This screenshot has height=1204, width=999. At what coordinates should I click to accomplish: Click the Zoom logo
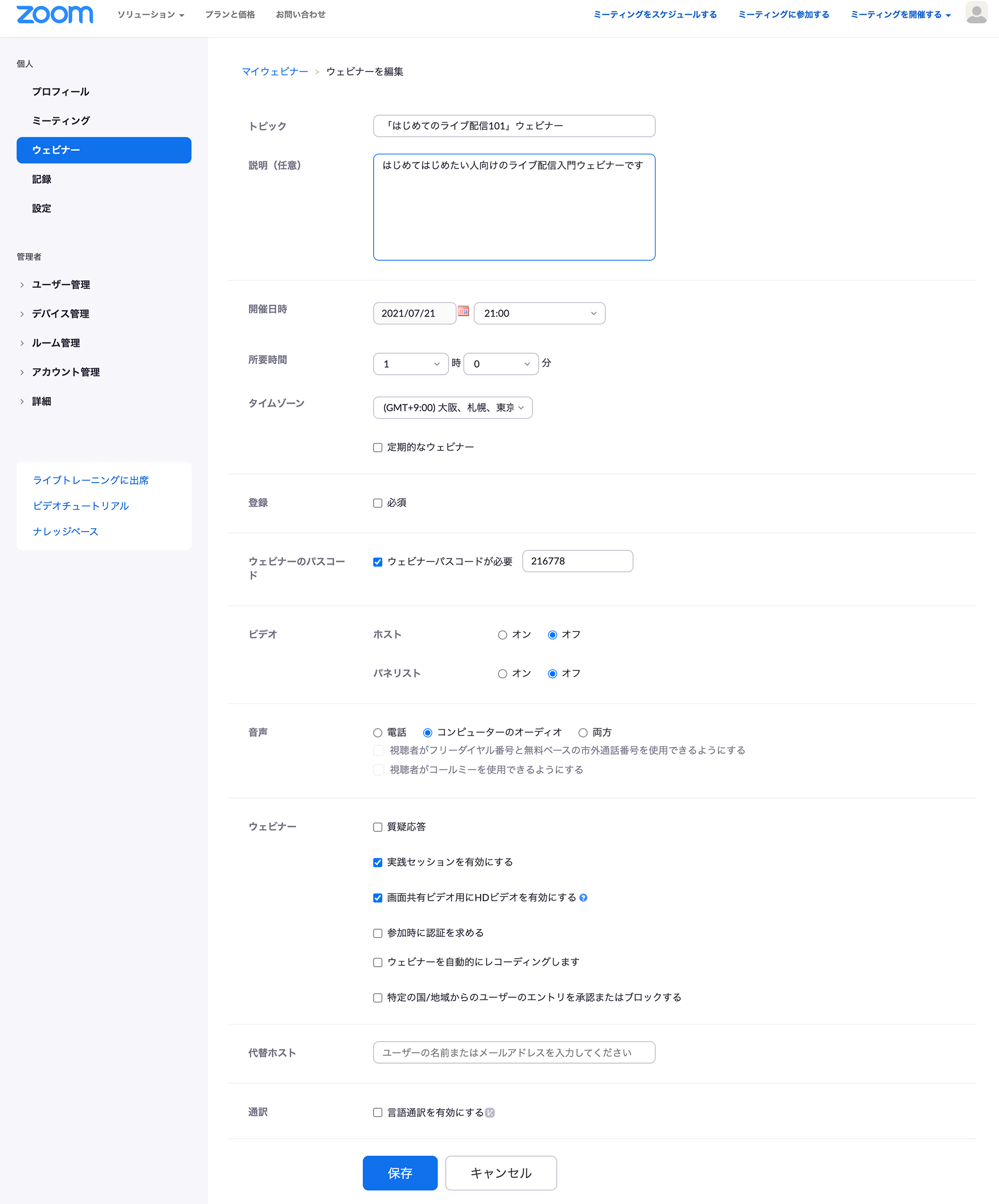coord(54,14)
